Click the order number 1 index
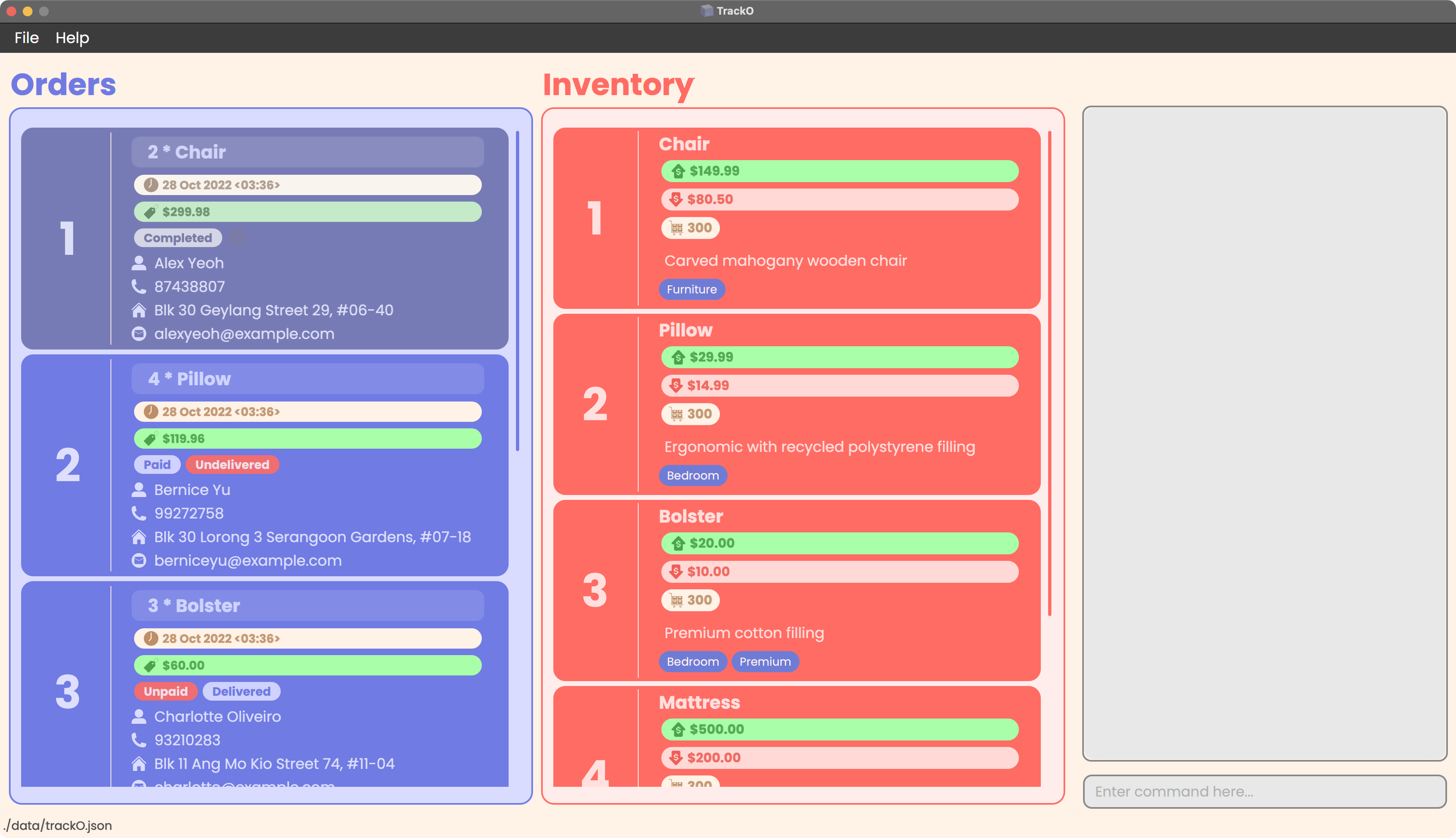This screenshot has width=1456, height=838. tap(67, 238)
